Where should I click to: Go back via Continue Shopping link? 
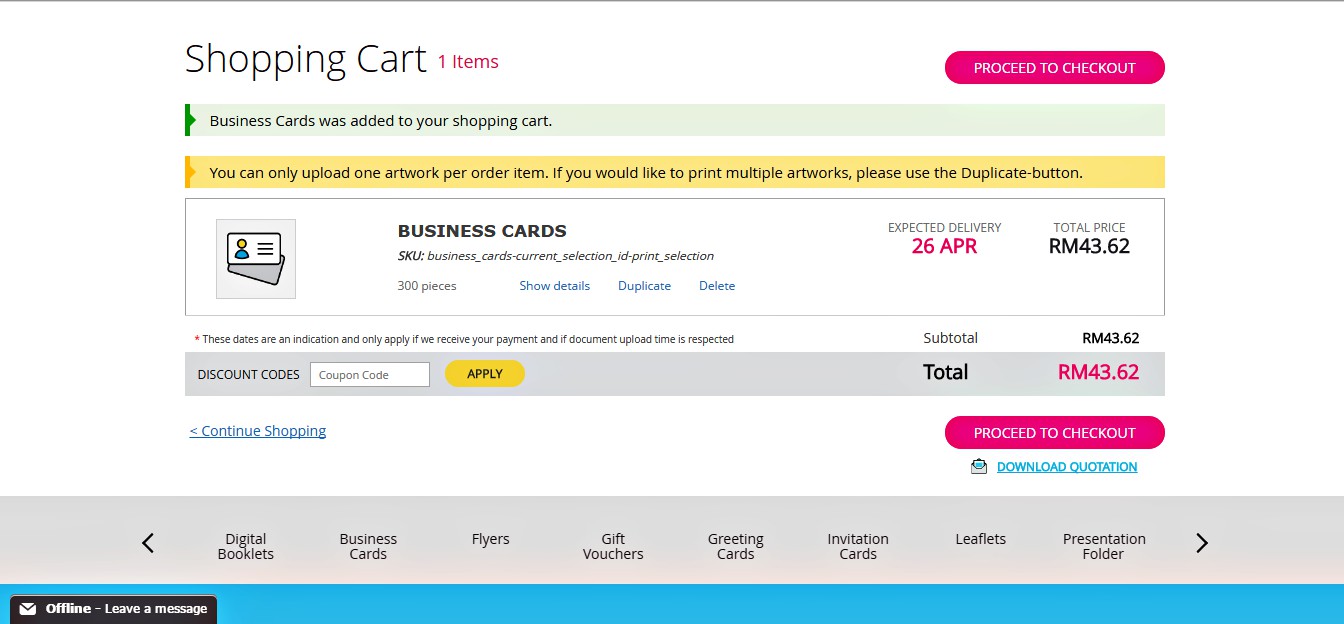pos(258,431)
